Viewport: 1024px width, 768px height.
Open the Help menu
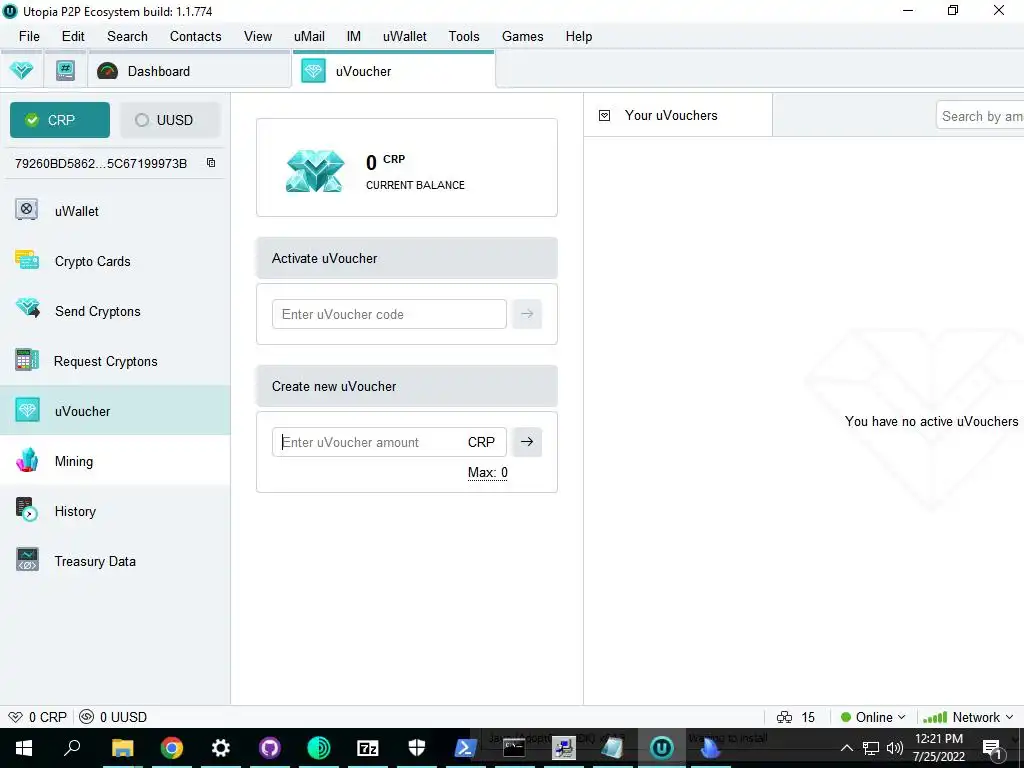point(579,37)
